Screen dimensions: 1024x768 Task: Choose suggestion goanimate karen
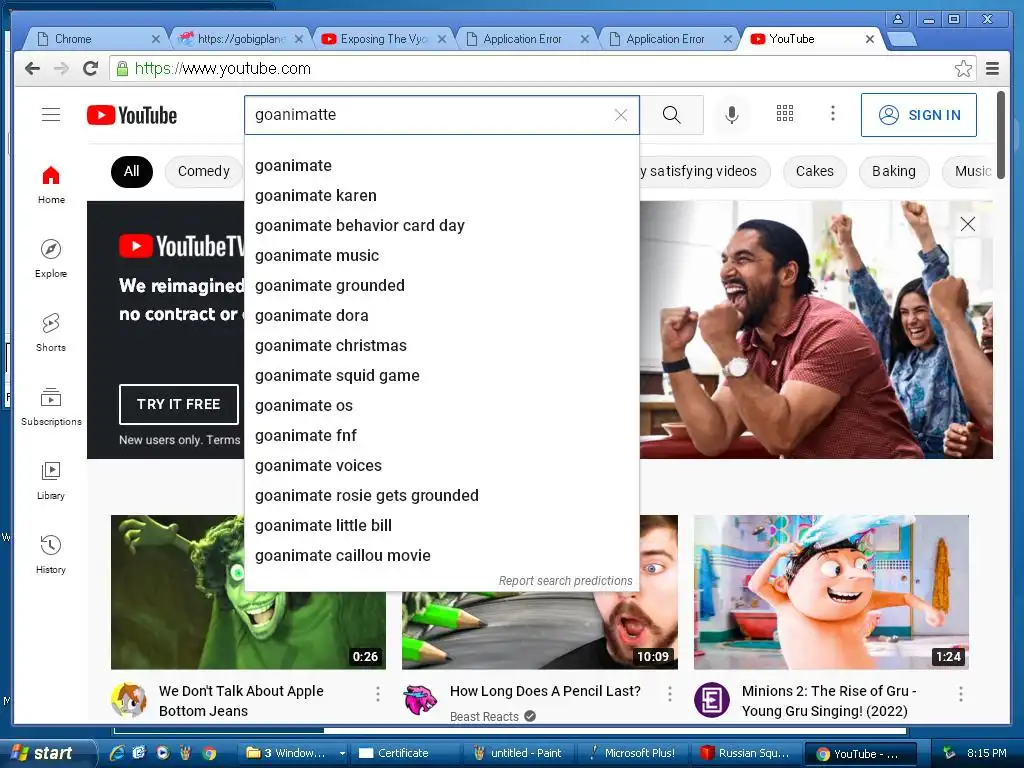(441, 195)
